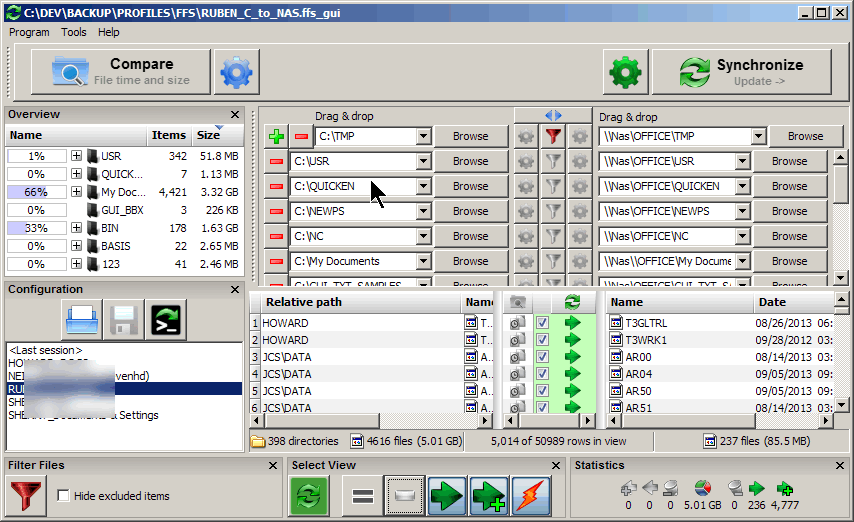
Task: Sort by Relative path column header
Action: (361, 302)
